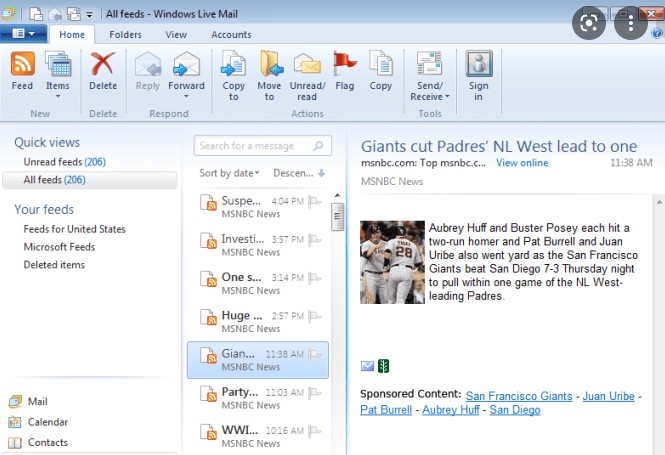This screenshot has height=455, width=665.
Task: Open Calendar section shortcut
Action: pyautogui.click(x=38, y=422)
